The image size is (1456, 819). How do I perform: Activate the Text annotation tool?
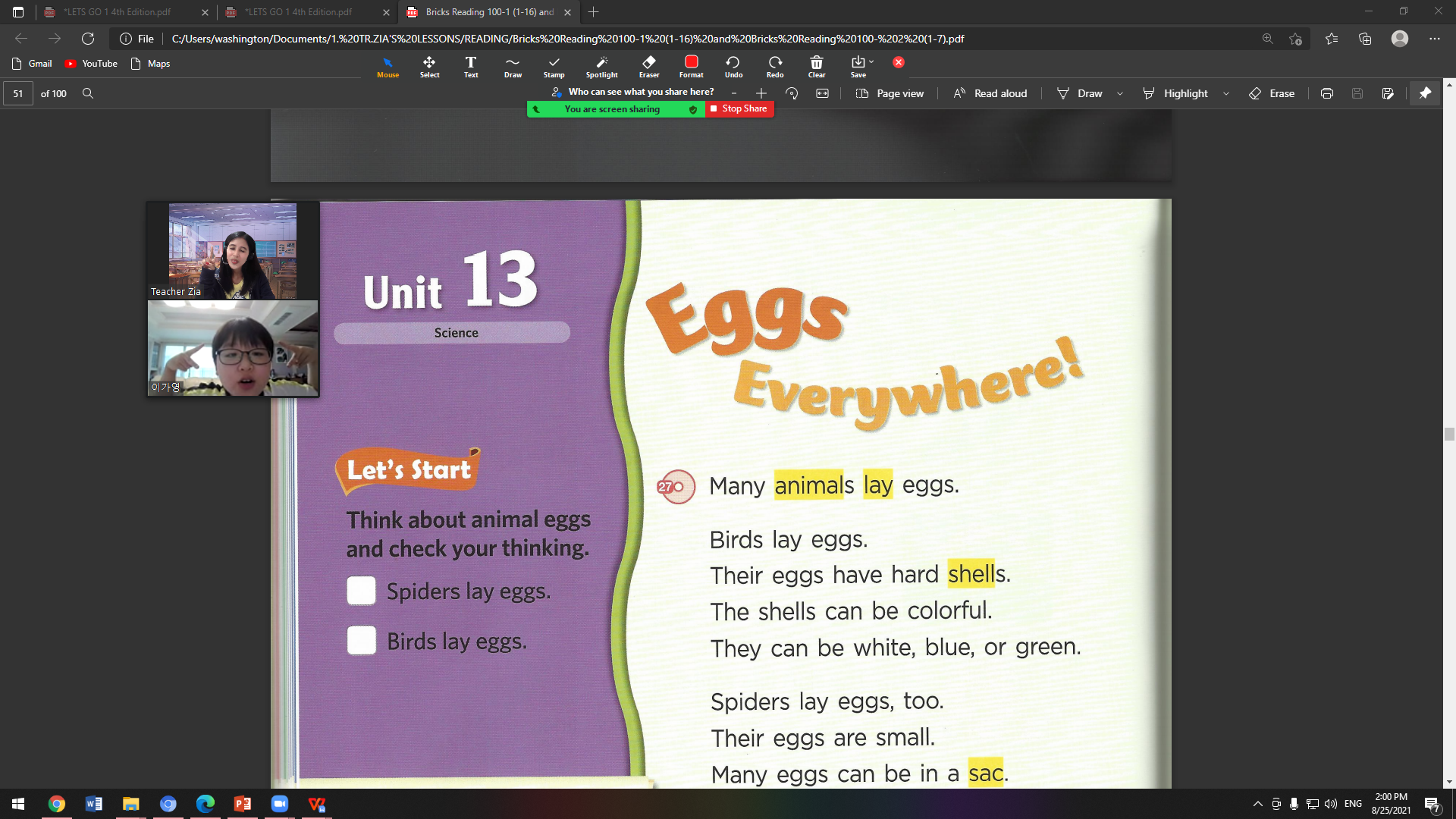coord(471,67)
